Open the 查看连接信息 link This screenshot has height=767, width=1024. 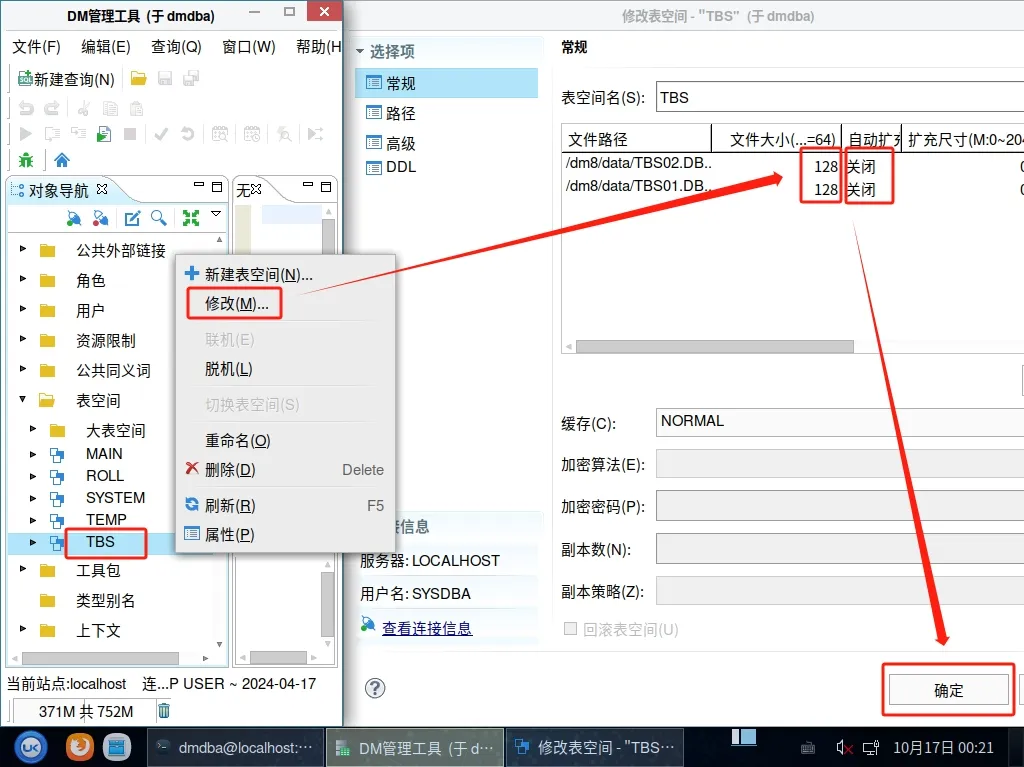point(427,628)
